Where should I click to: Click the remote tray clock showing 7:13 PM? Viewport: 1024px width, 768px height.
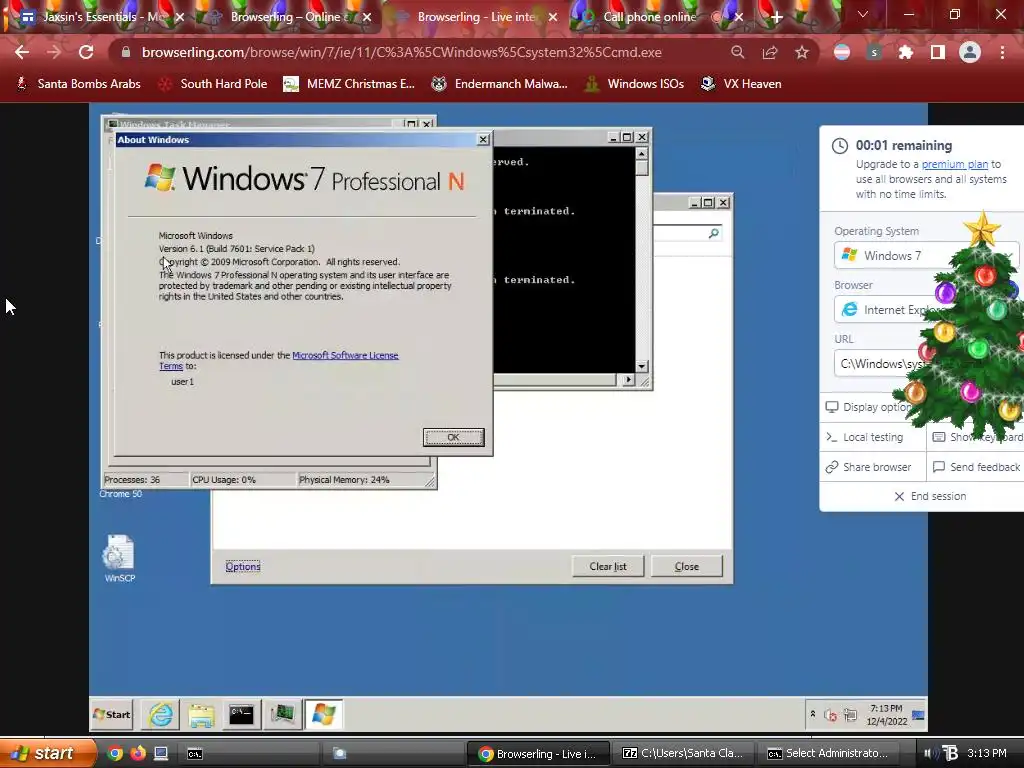[886, 714]
